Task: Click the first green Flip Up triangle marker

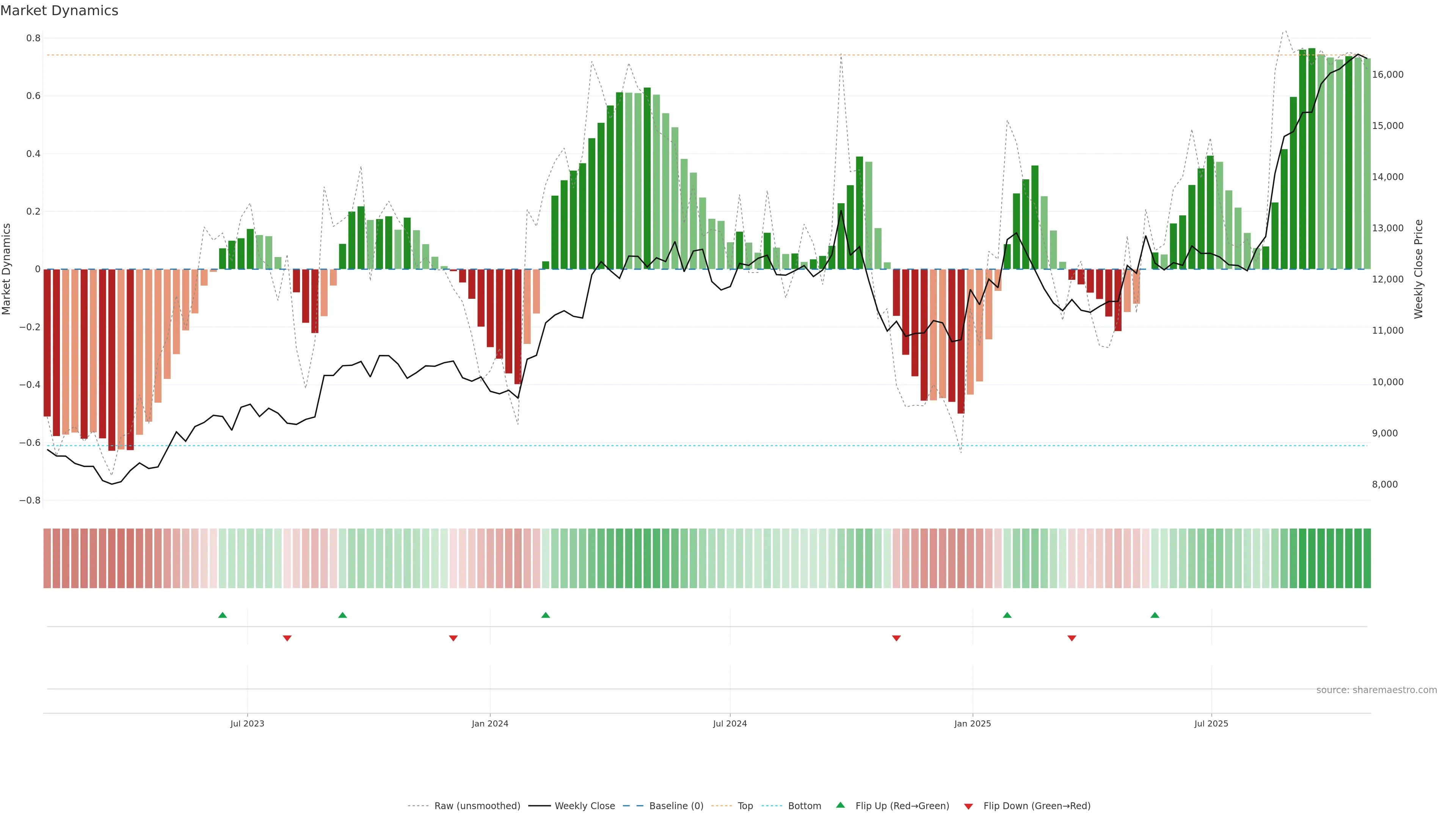Action: pyautogui.click(x=223, y=615)
